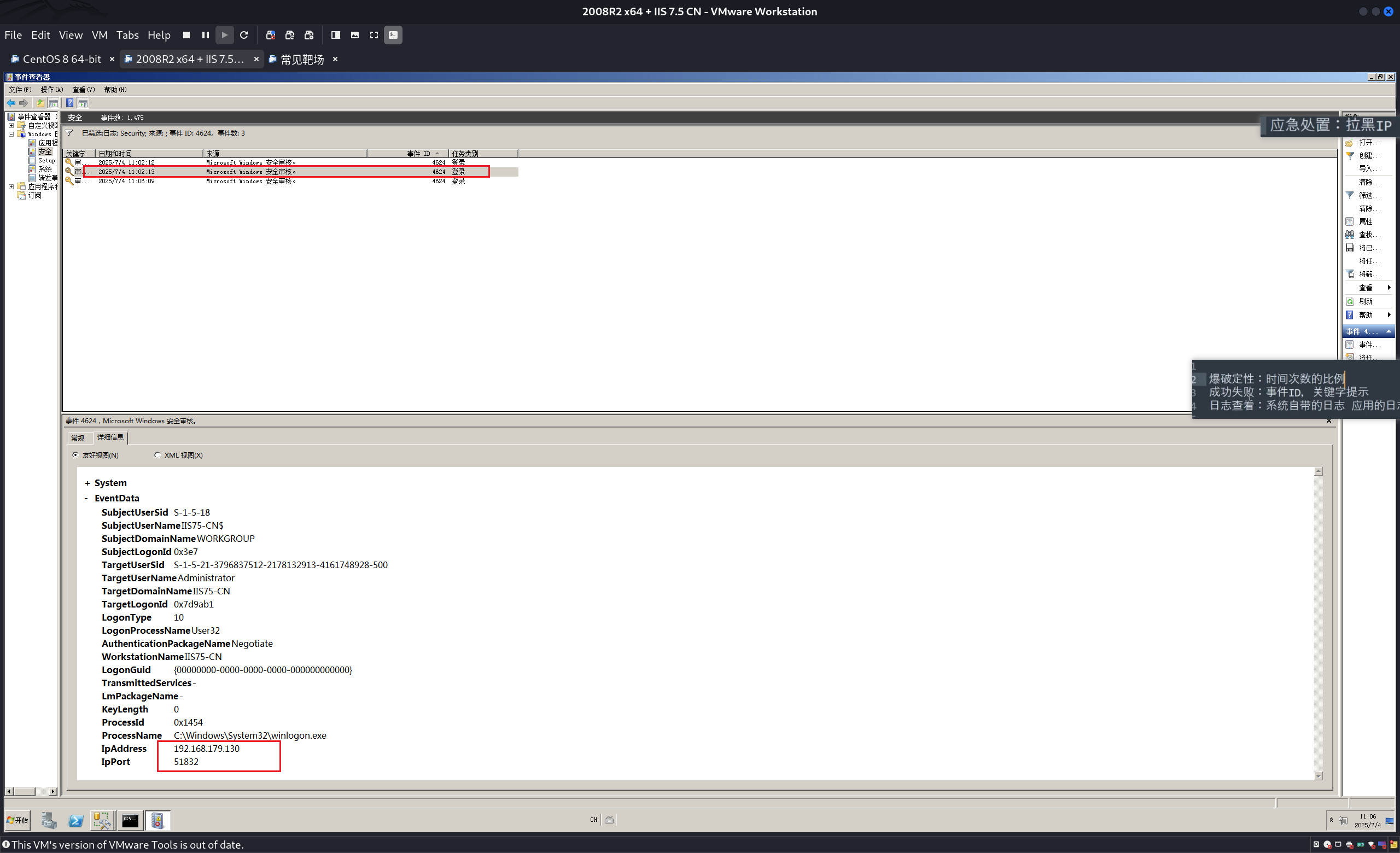Click the VMware pause VM icon
This screenshot has width=1400, height=853.
206,35
